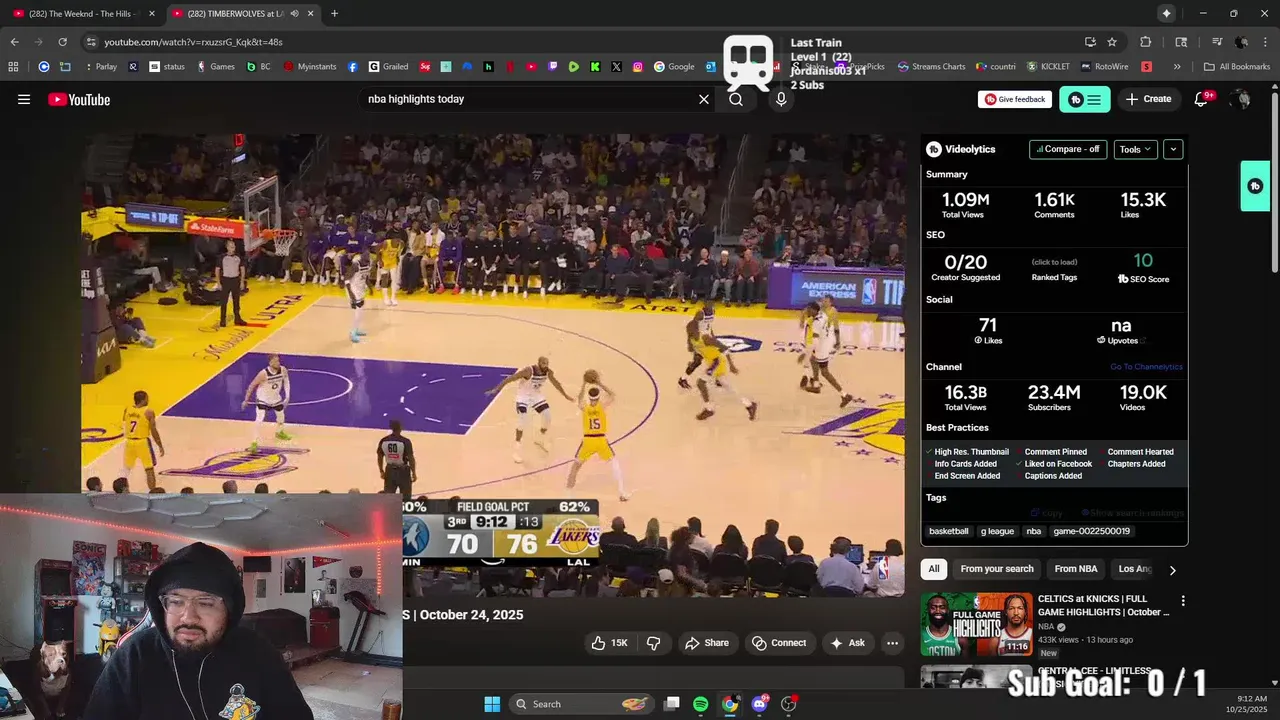Open Discord from the taskbar
The image size is (1280, 720).
759,704
